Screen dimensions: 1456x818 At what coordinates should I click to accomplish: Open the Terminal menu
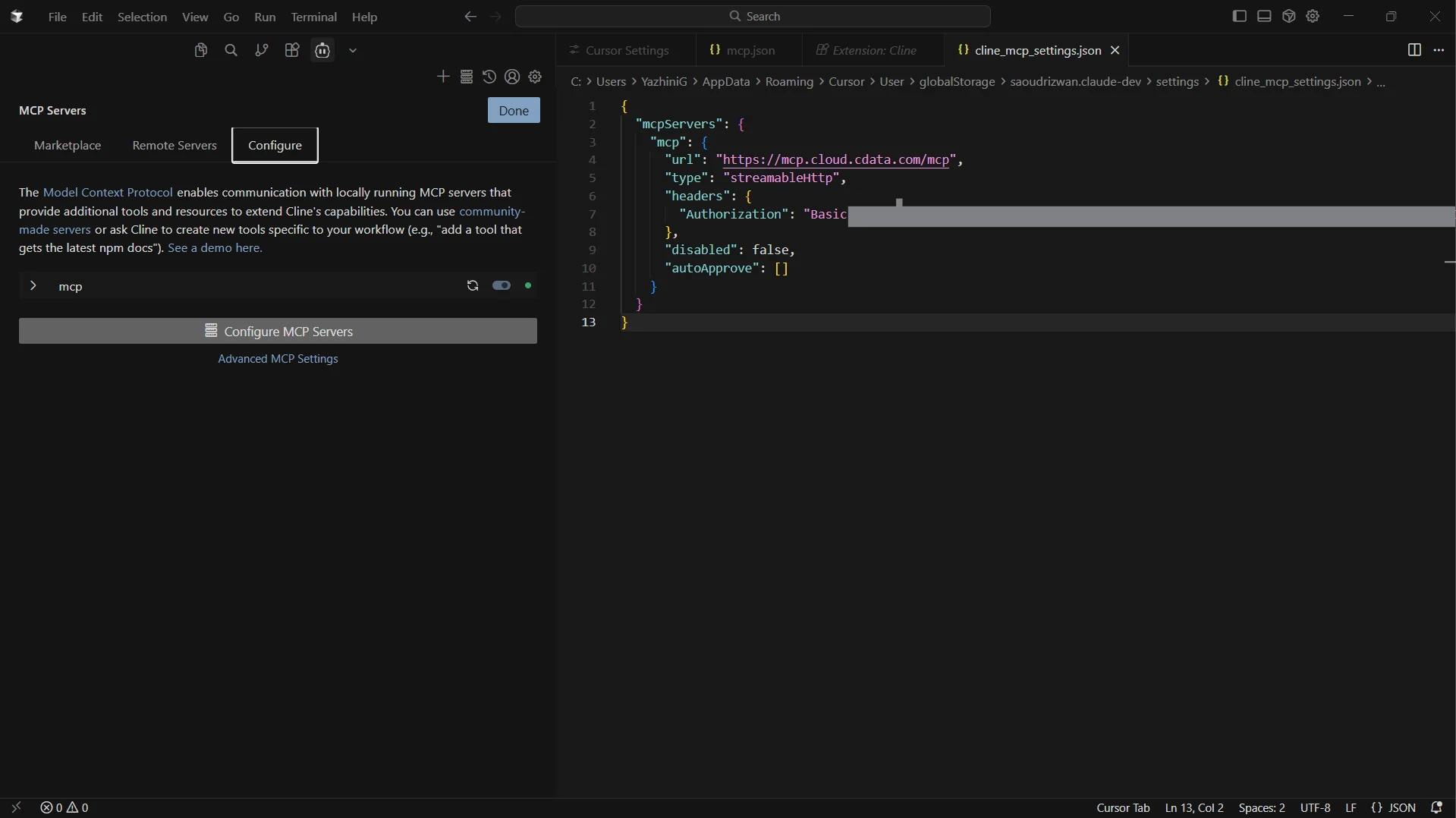coord(313,17)
